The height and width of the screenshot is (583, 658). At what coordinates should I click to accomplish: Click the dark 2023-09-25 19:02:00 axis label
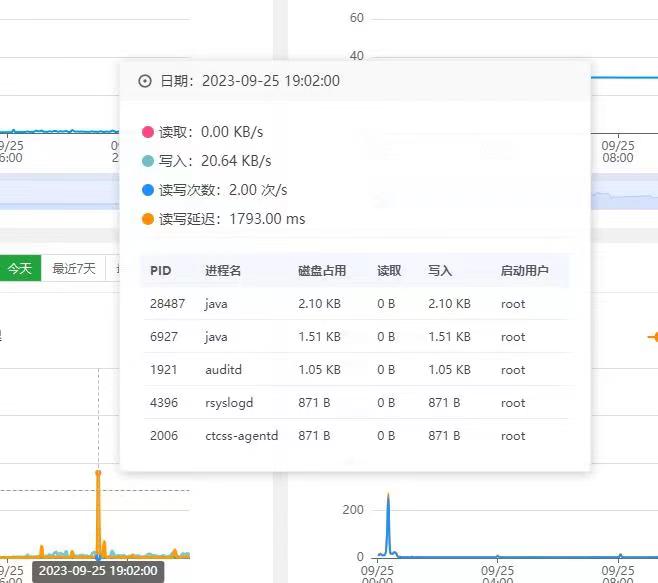[x=98, y=571]
